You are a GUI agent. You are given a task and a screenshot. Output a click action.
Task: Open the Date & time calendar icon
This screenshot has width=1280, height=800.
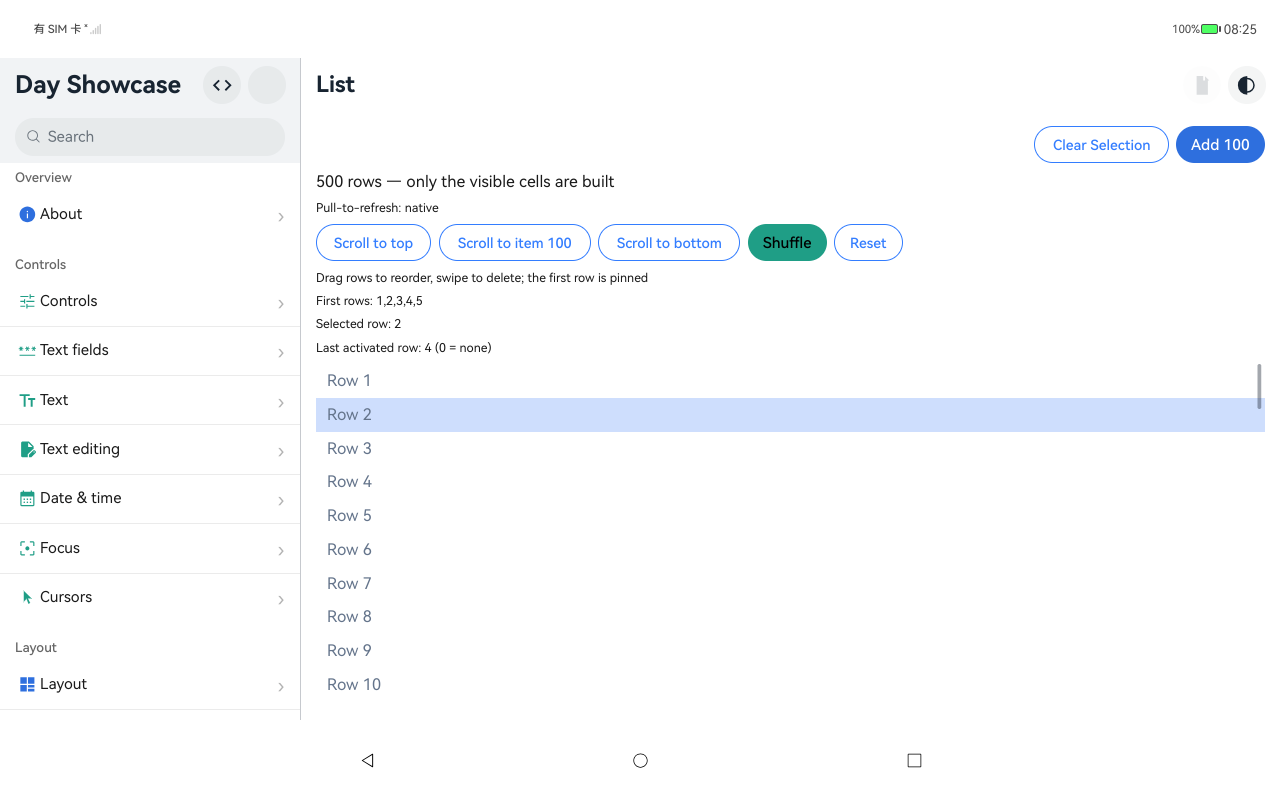(27, 498)
